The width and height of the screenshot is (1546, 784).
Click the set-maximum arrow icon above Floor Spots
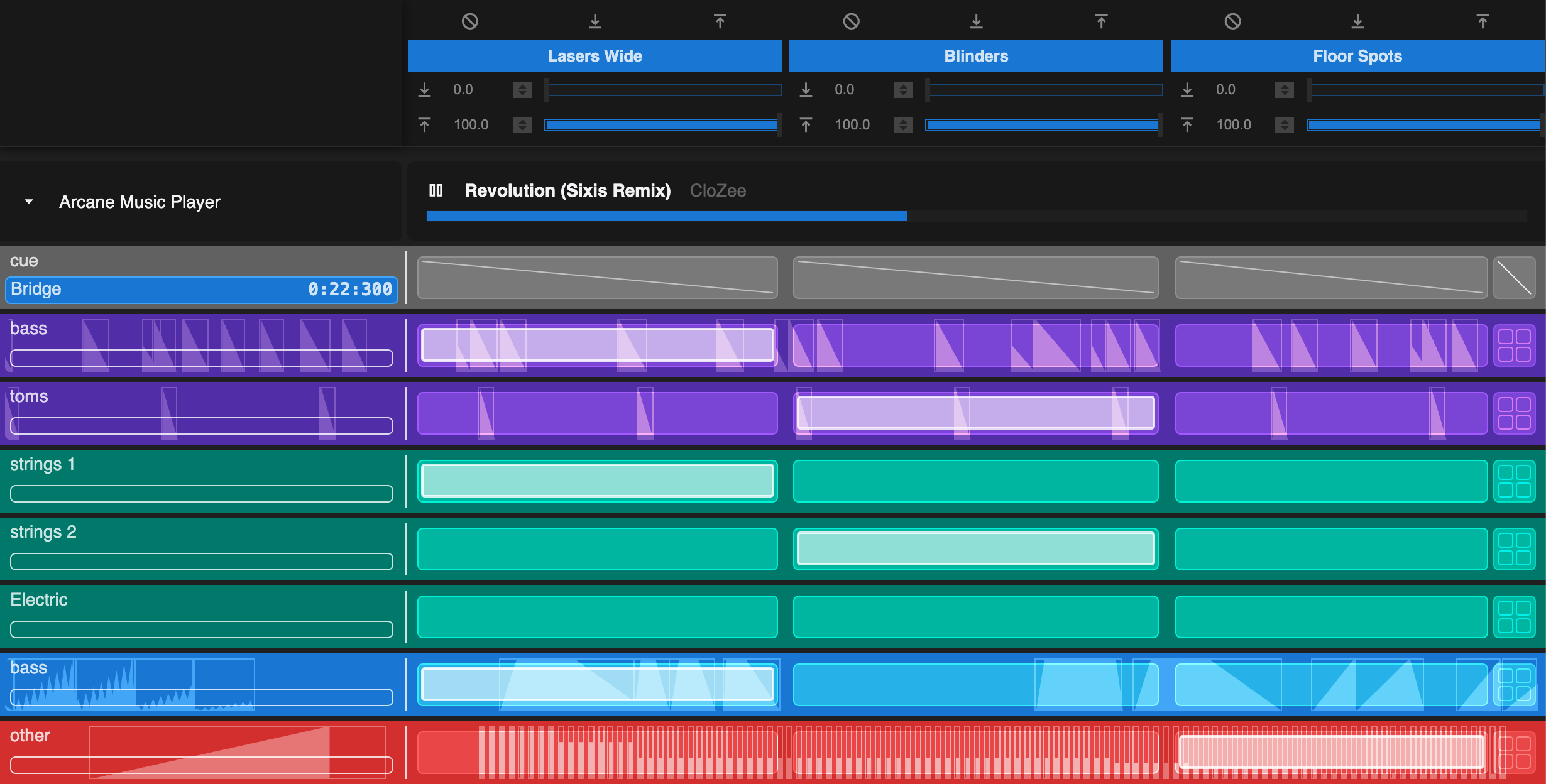1483,21
